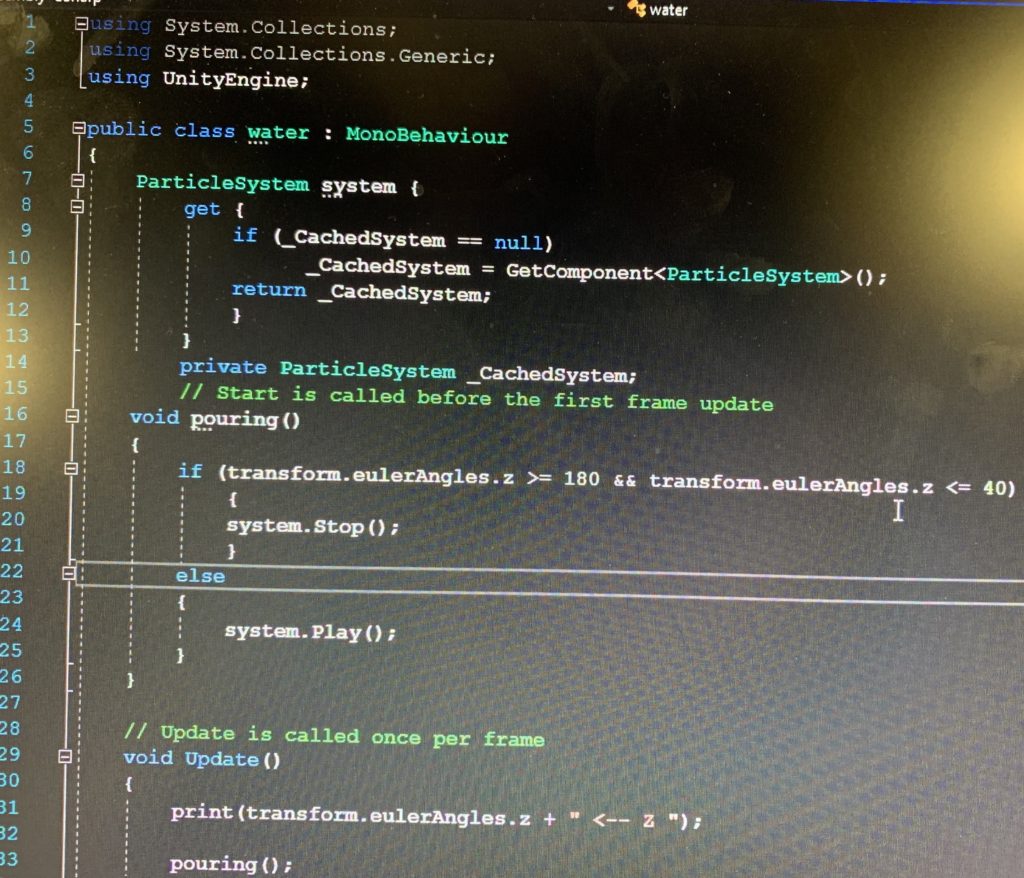This screenshot has height=878, width=1024.
Task: Click 'null' in the if condition
Action: pyautogui.click(x=518, y=242)
